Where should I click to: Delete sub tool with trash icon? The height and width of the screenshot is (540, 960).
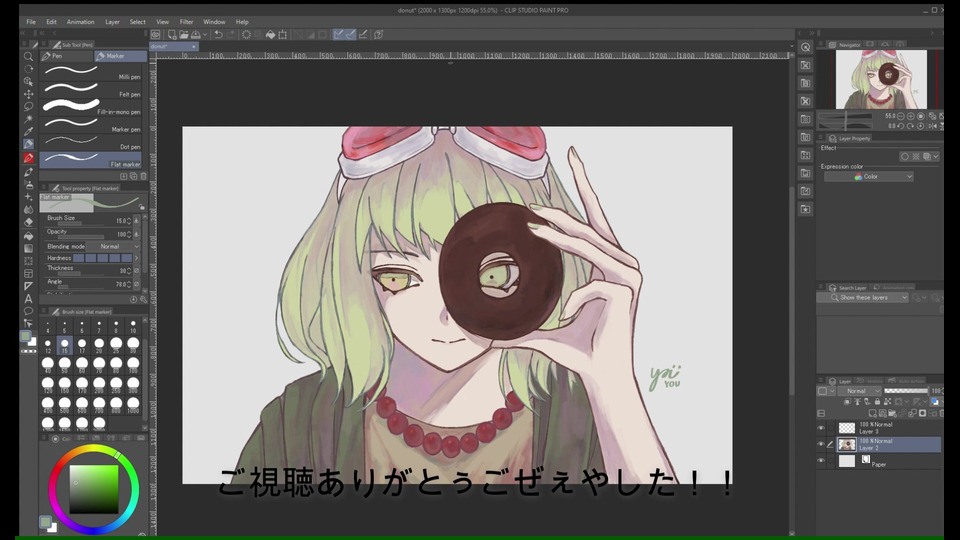coord(144,176)
